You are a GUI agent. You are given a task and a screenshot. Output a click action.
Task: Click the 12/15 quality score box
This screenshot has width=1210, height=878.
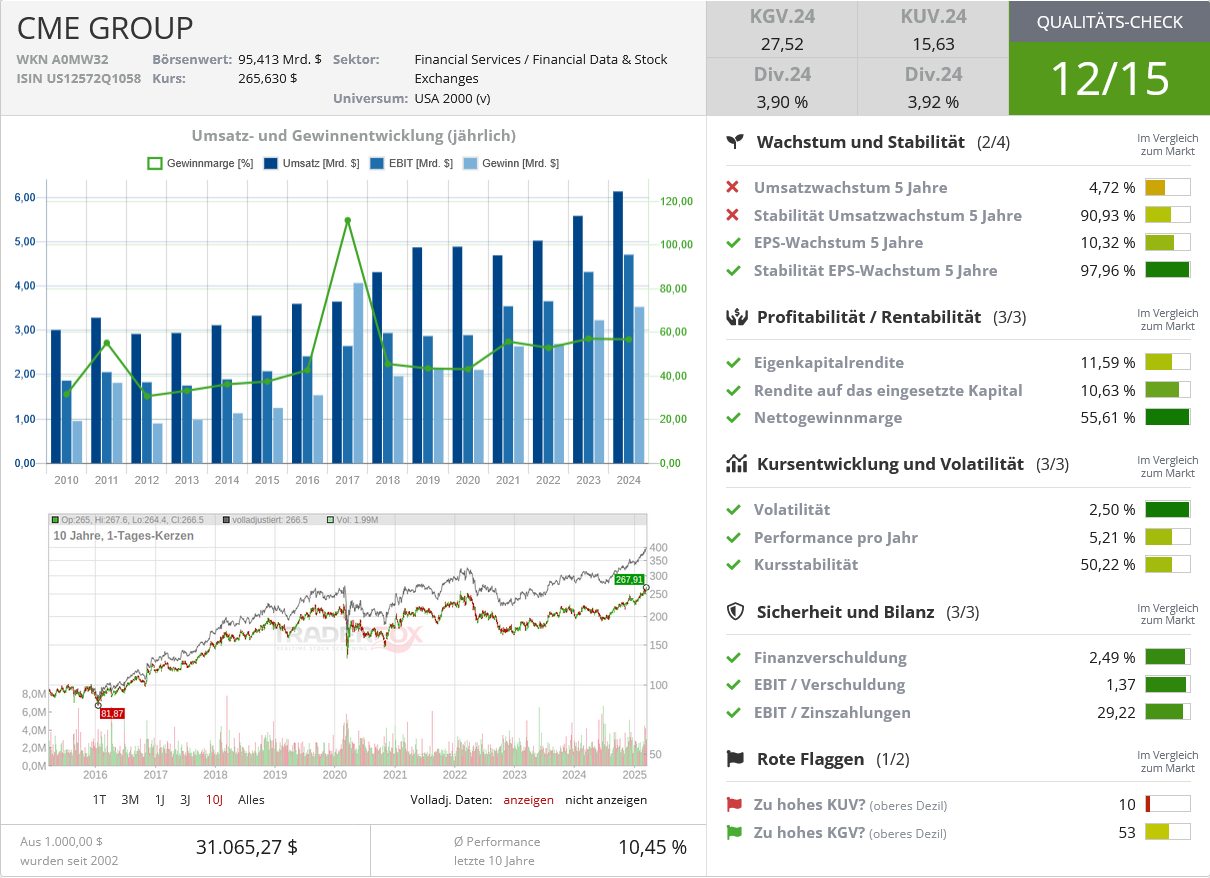1110,79
